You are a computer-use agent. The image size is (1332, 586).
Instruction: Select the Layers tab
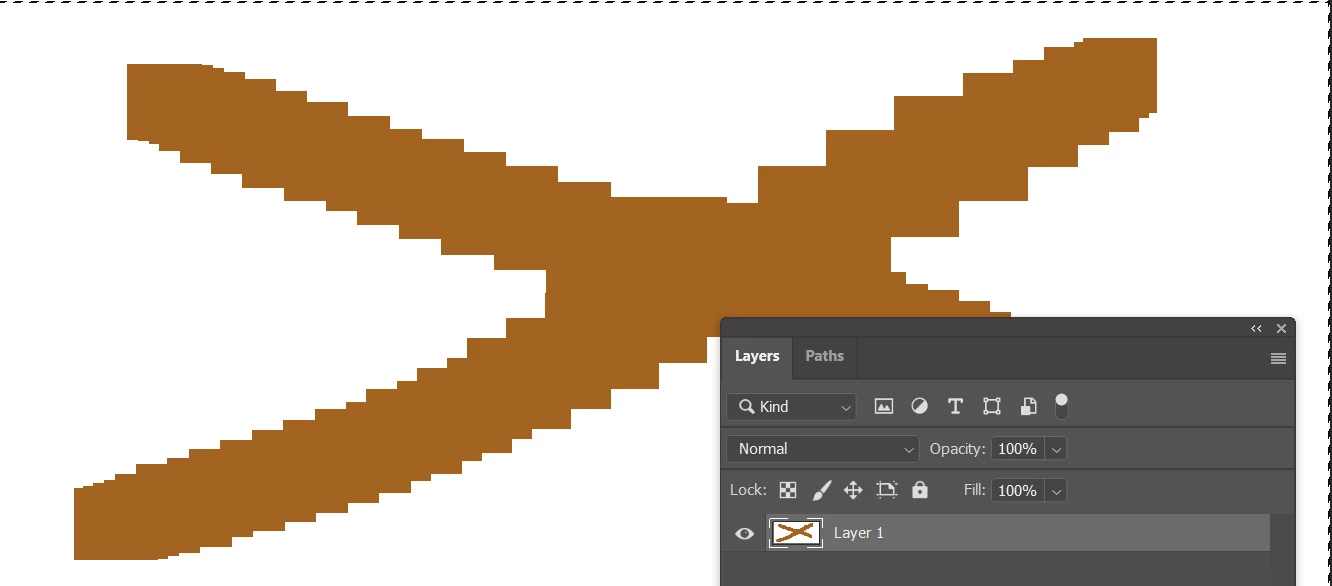pos(757,356)
